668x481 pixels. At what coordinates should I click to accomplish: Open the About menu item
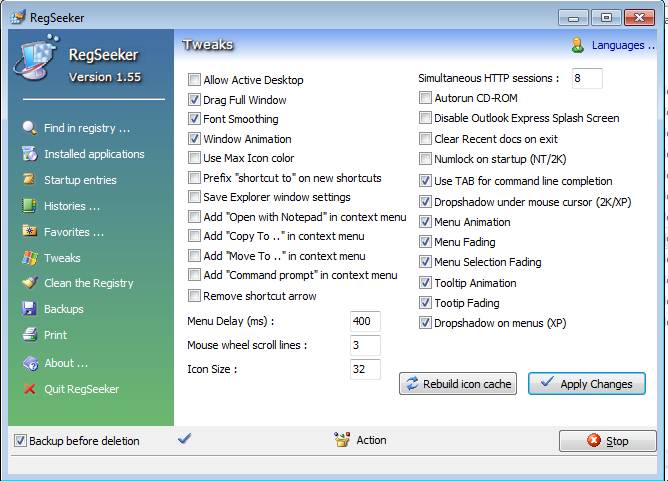[66, 363]
